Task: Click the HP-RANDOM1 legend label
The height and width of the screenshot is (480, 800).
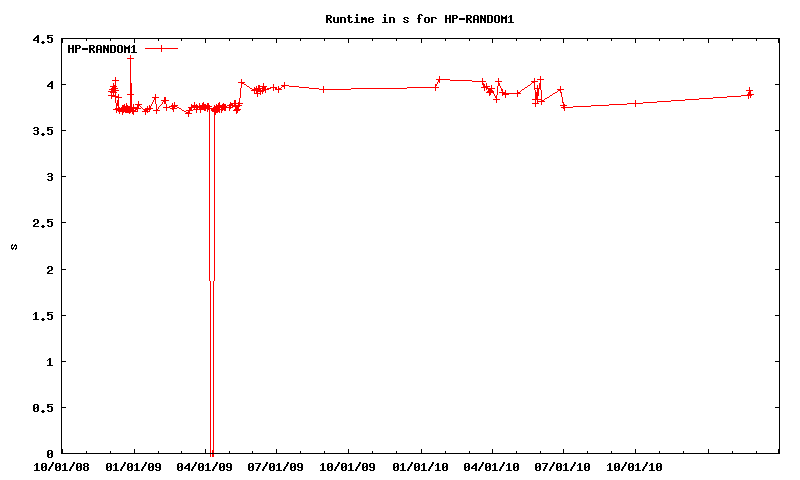Action: [101, 49]
